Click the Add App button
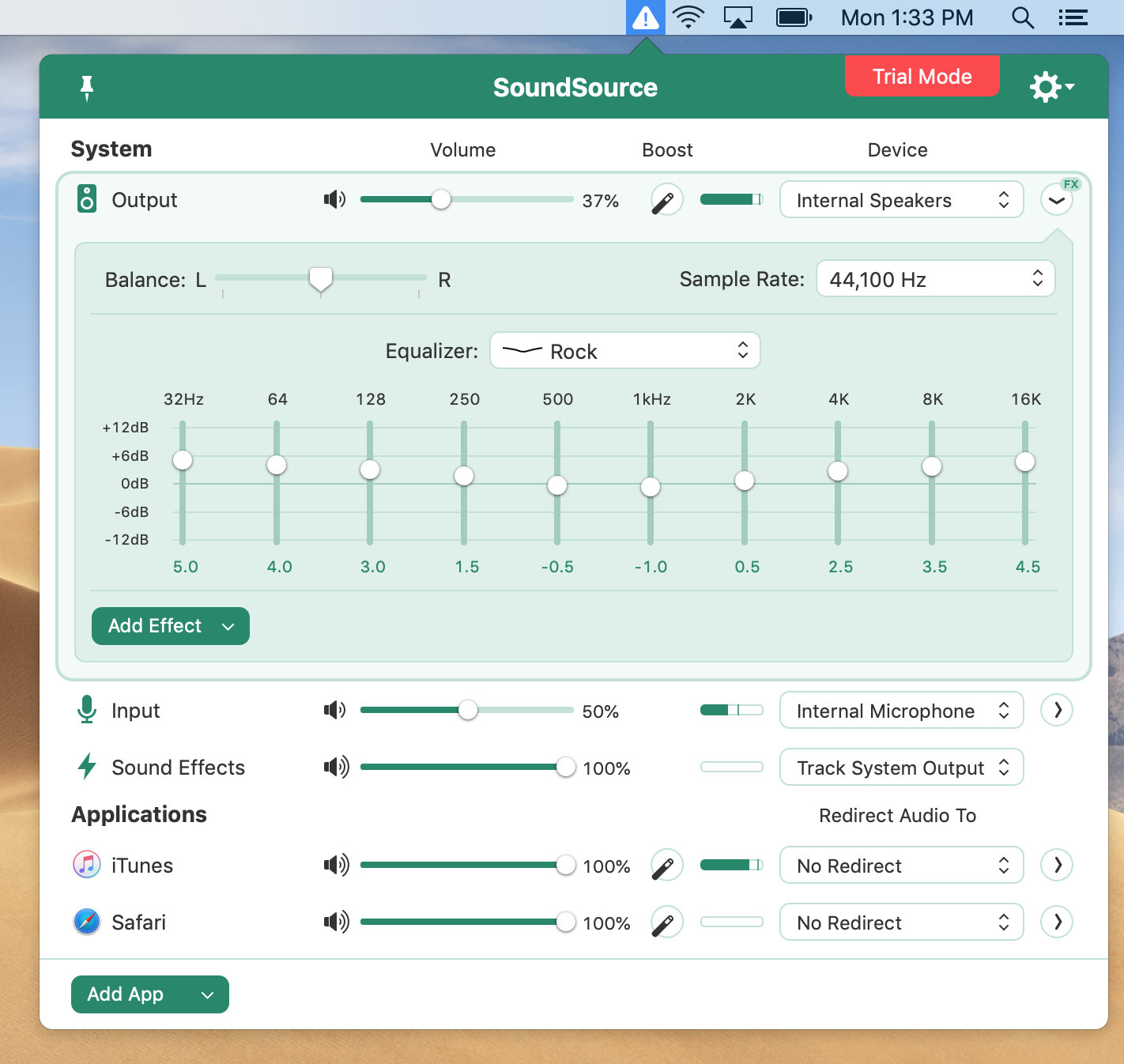Image resolution: width=1124 pixels, height=1064 pixels. pos(150,994)
